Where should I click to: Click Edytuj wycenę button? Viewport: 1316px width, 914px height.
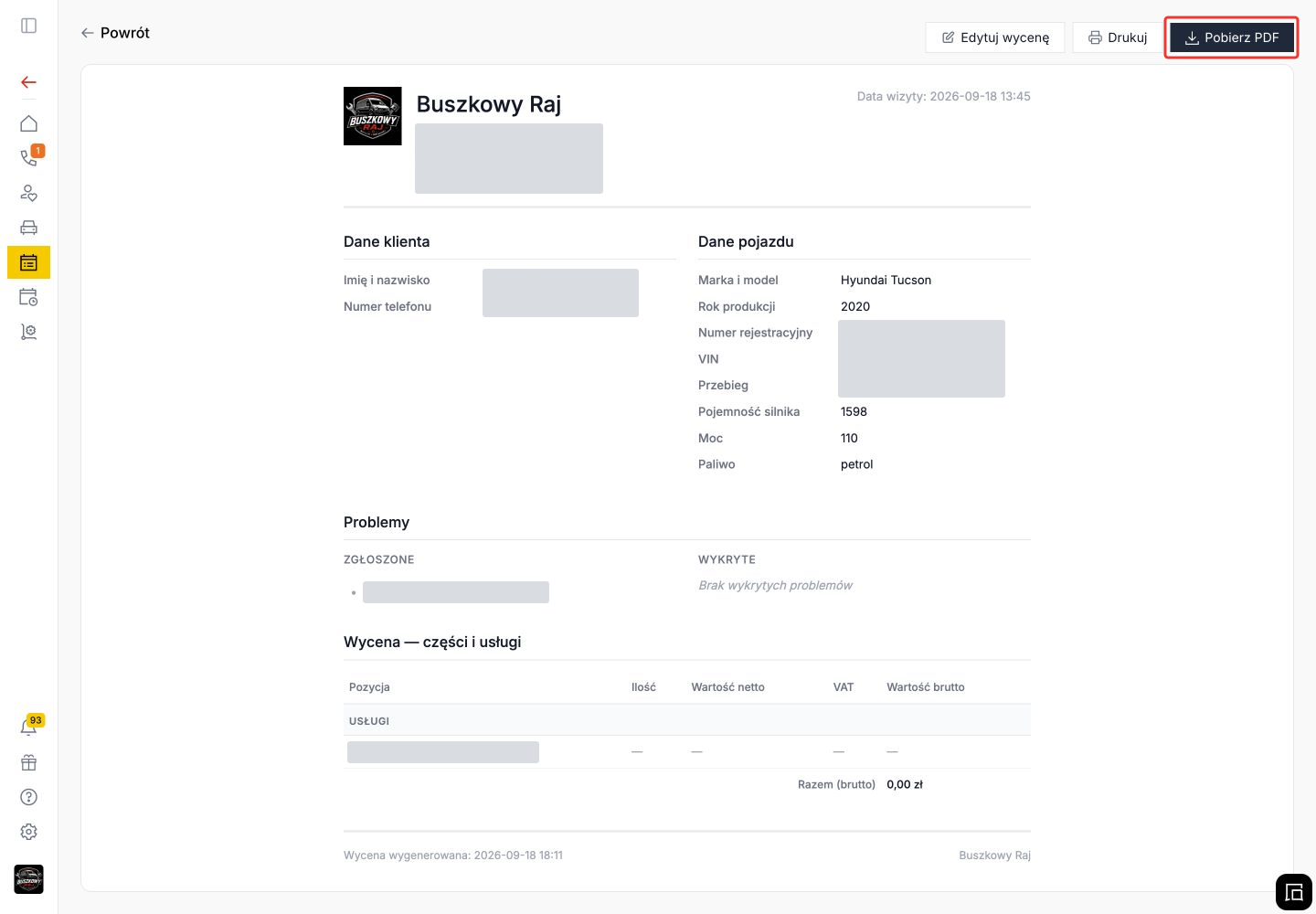[x=995, y=37]
